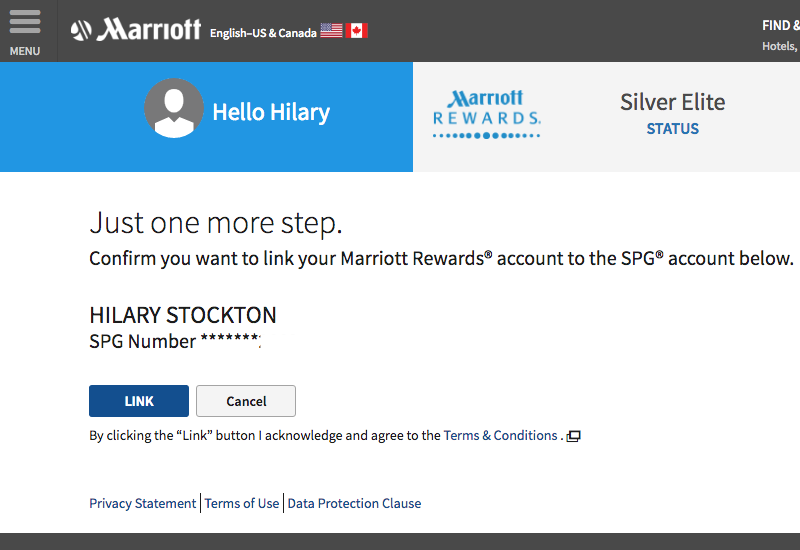
Task: Open the Terms of Use link
Action: 242,503
